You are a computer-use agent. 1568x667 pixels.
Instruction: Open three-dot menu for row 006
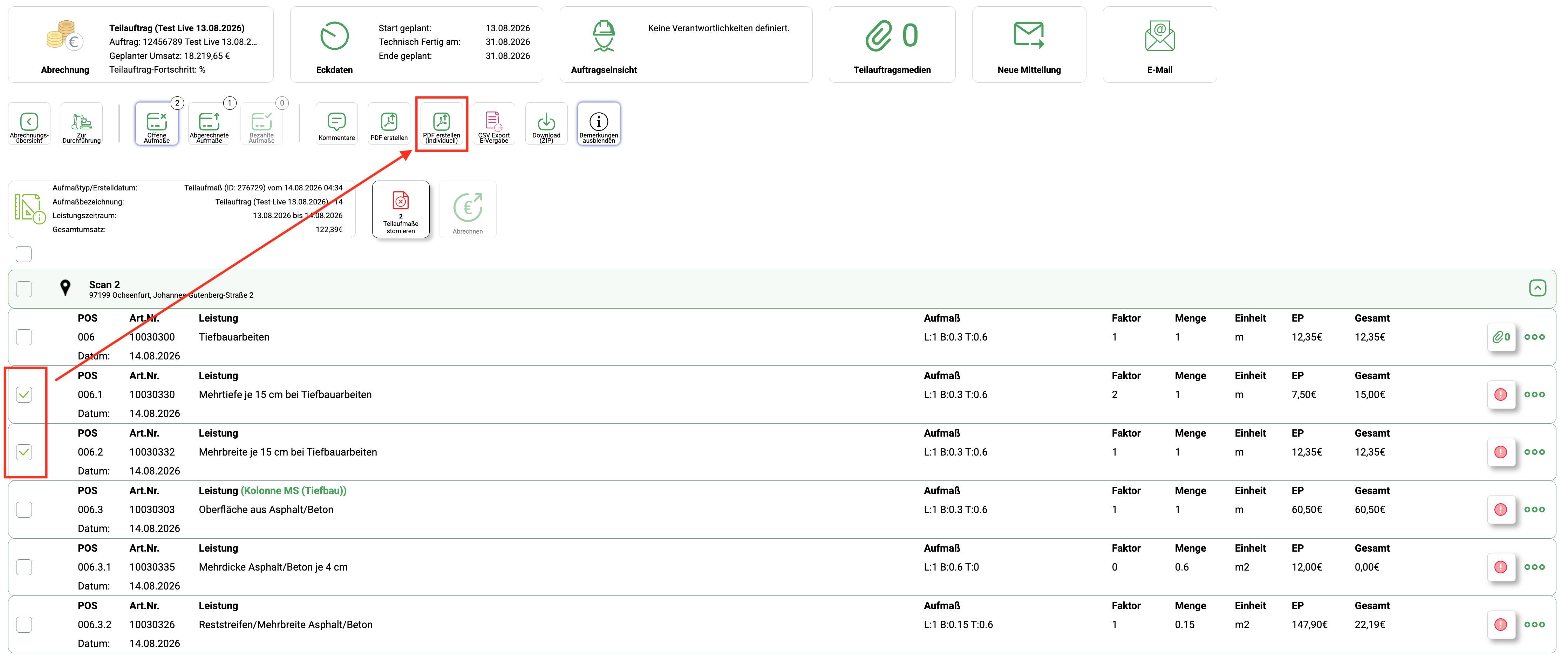[x=1534, y=337]
